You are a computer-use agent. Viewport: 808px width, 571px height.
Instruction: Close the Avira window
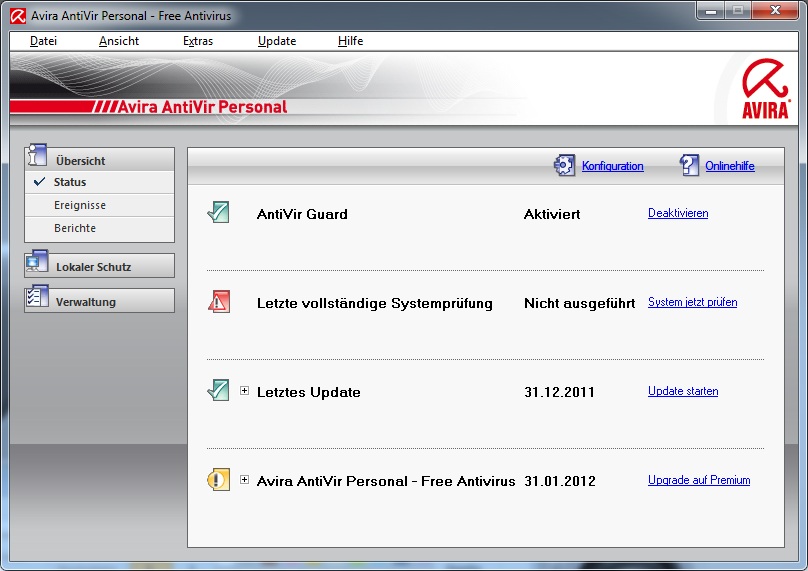pos(775,10)
